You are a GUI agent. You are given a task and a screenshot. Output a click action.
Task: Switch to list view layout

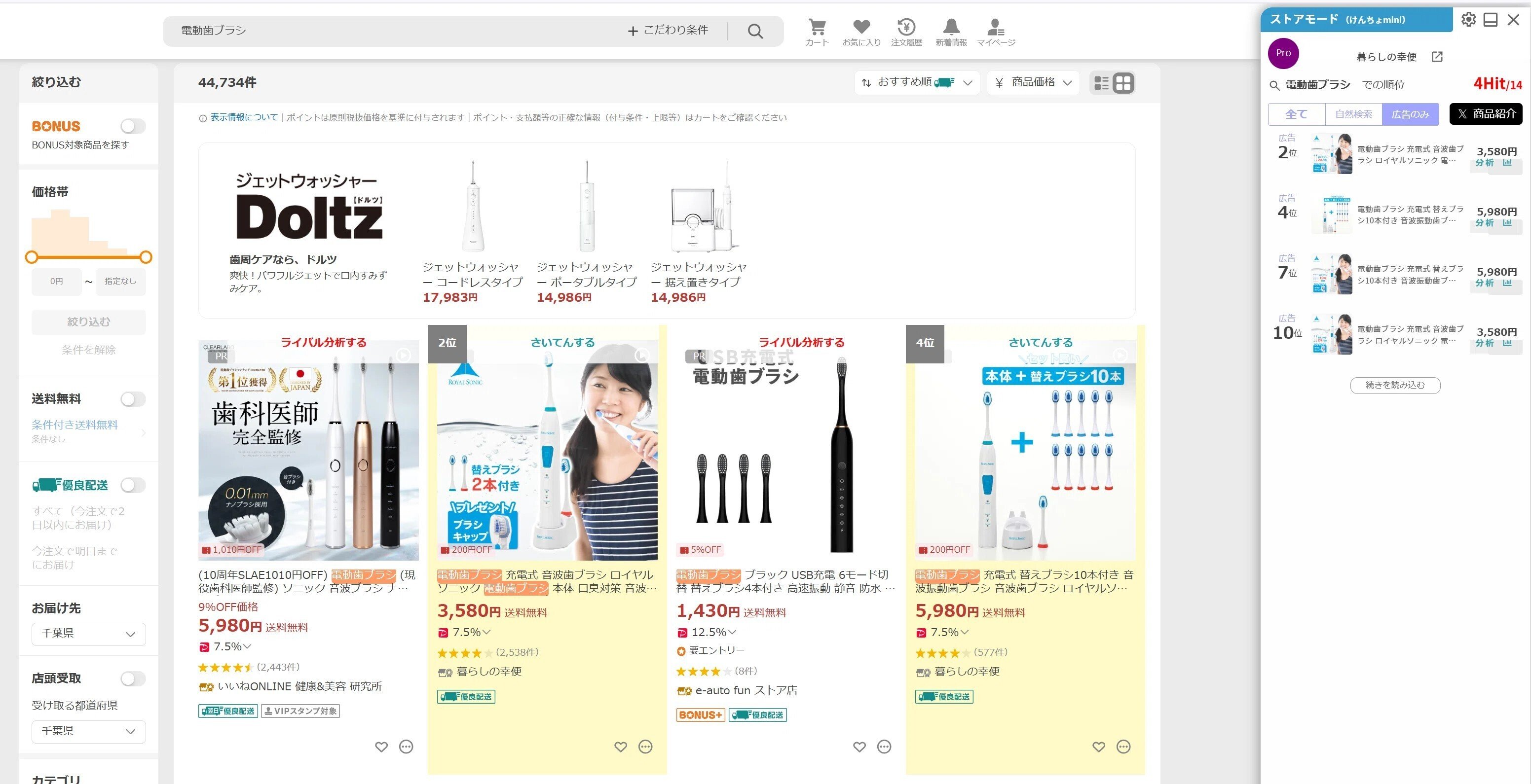(1100, 82)
